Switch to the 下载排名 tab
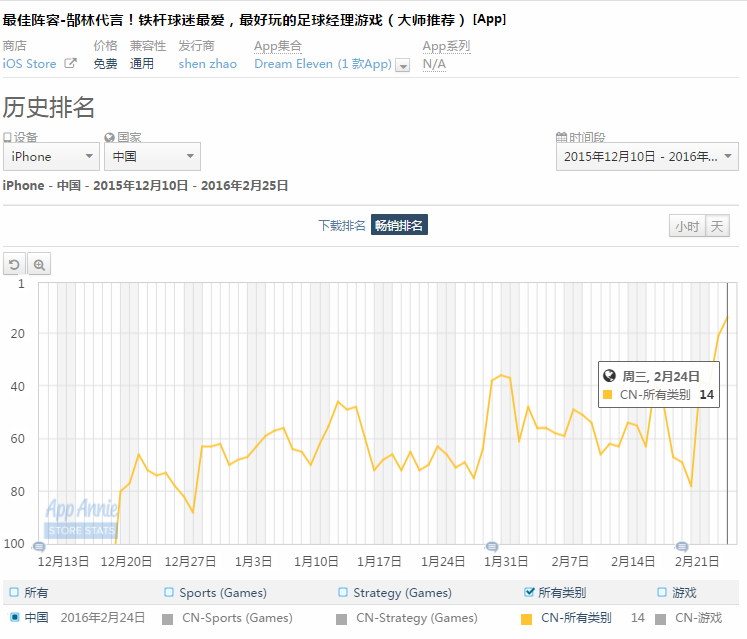The image size is (747, 639). click(342, 225)
